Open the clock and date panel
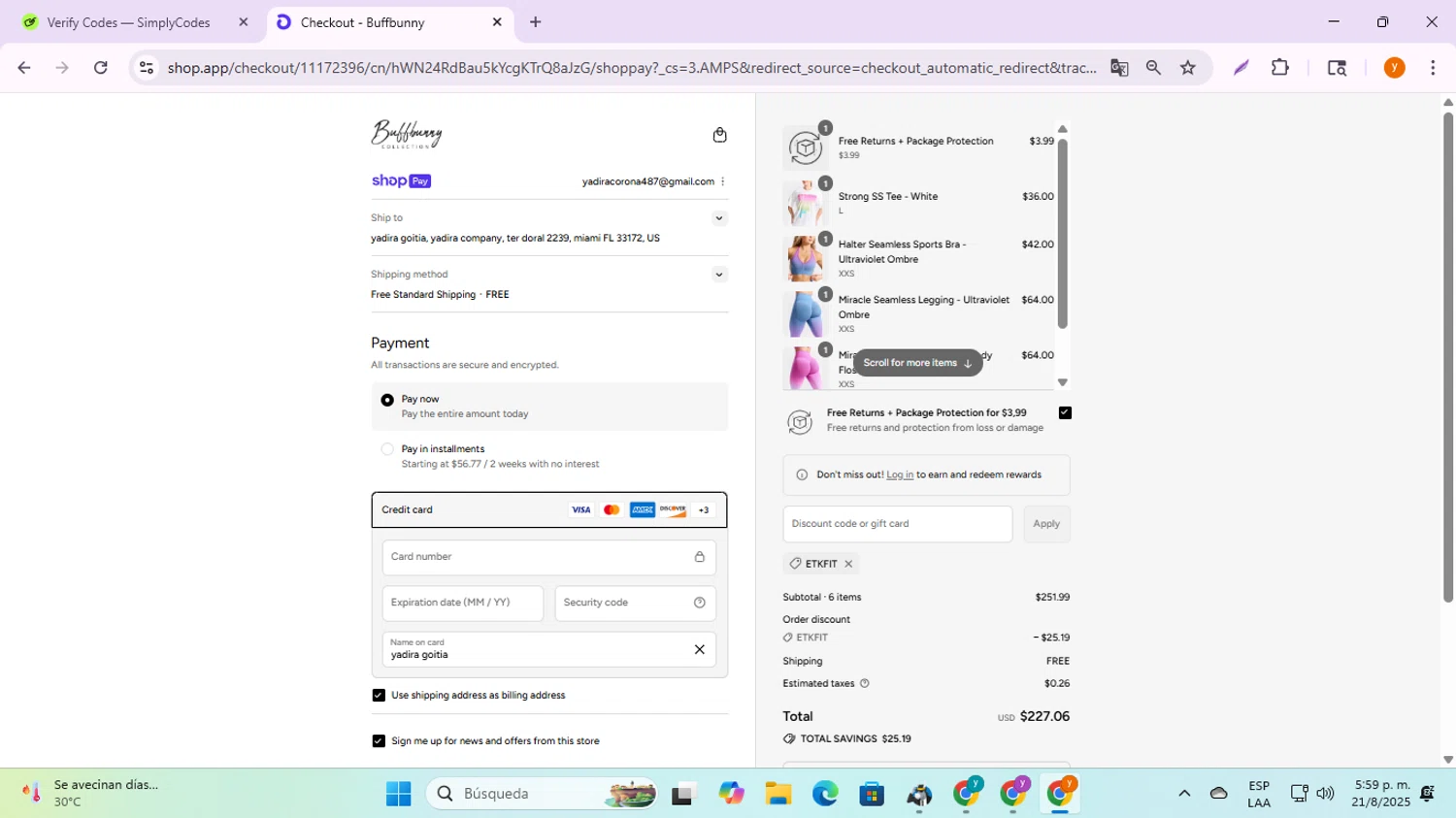The height and width of the screenshot is (818, 1456). 1382,794
